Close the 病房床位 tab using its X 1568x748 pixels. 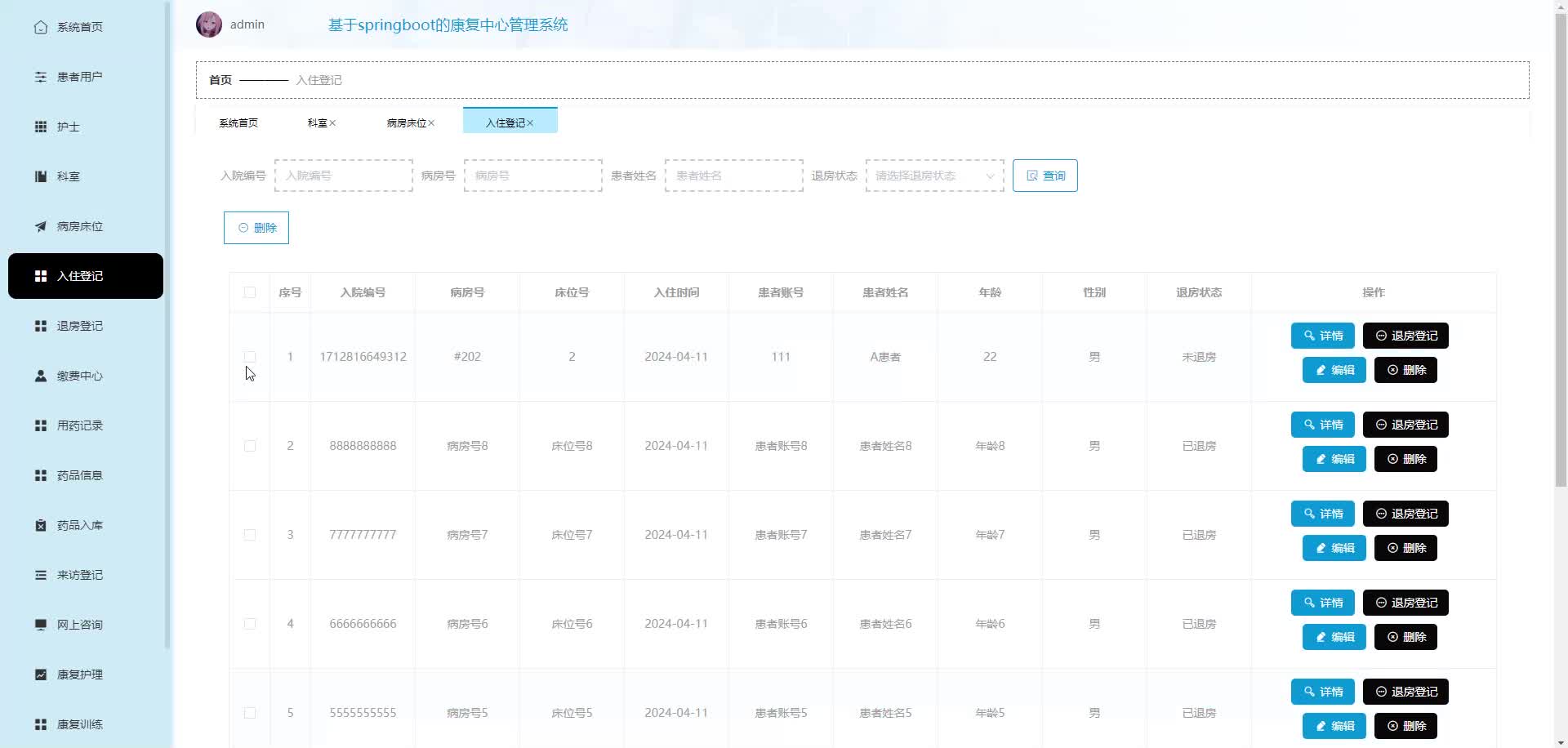431,123
